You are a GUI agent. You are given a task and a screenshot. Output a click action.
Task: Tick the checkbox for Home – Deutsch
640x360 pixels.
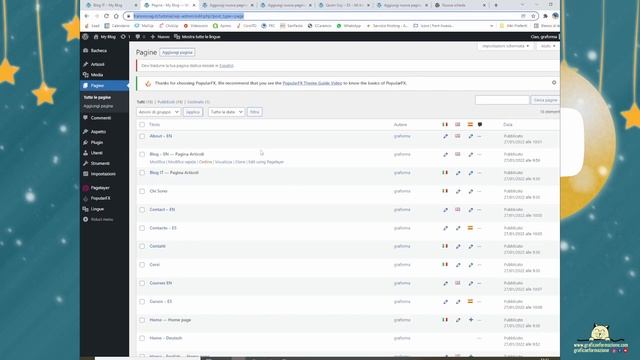tap(142, 338)
